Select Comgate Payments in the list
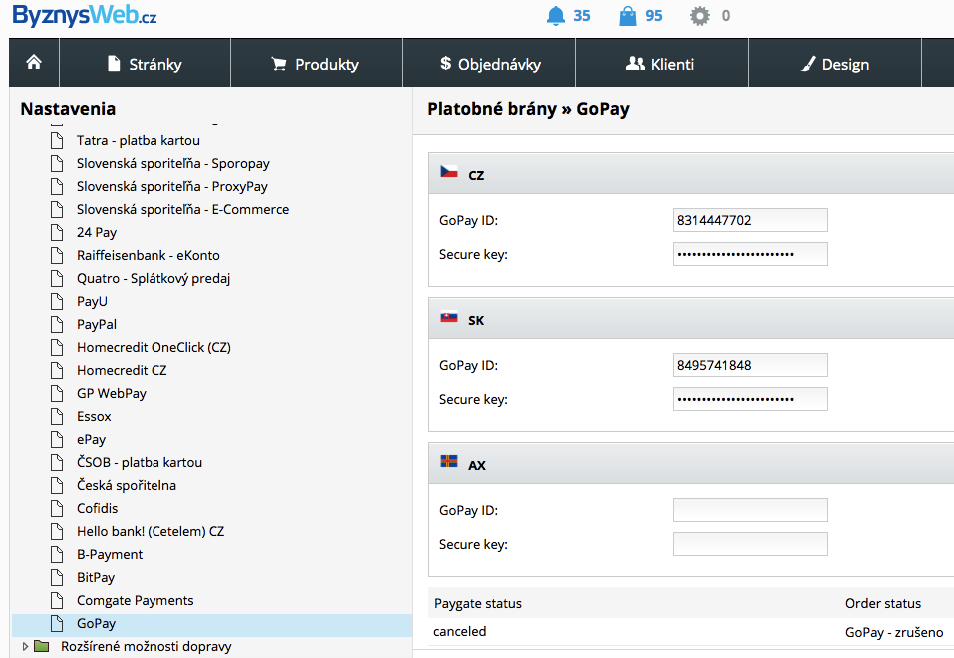This screenshot has width=954, height=658. (x=135, y=600)
